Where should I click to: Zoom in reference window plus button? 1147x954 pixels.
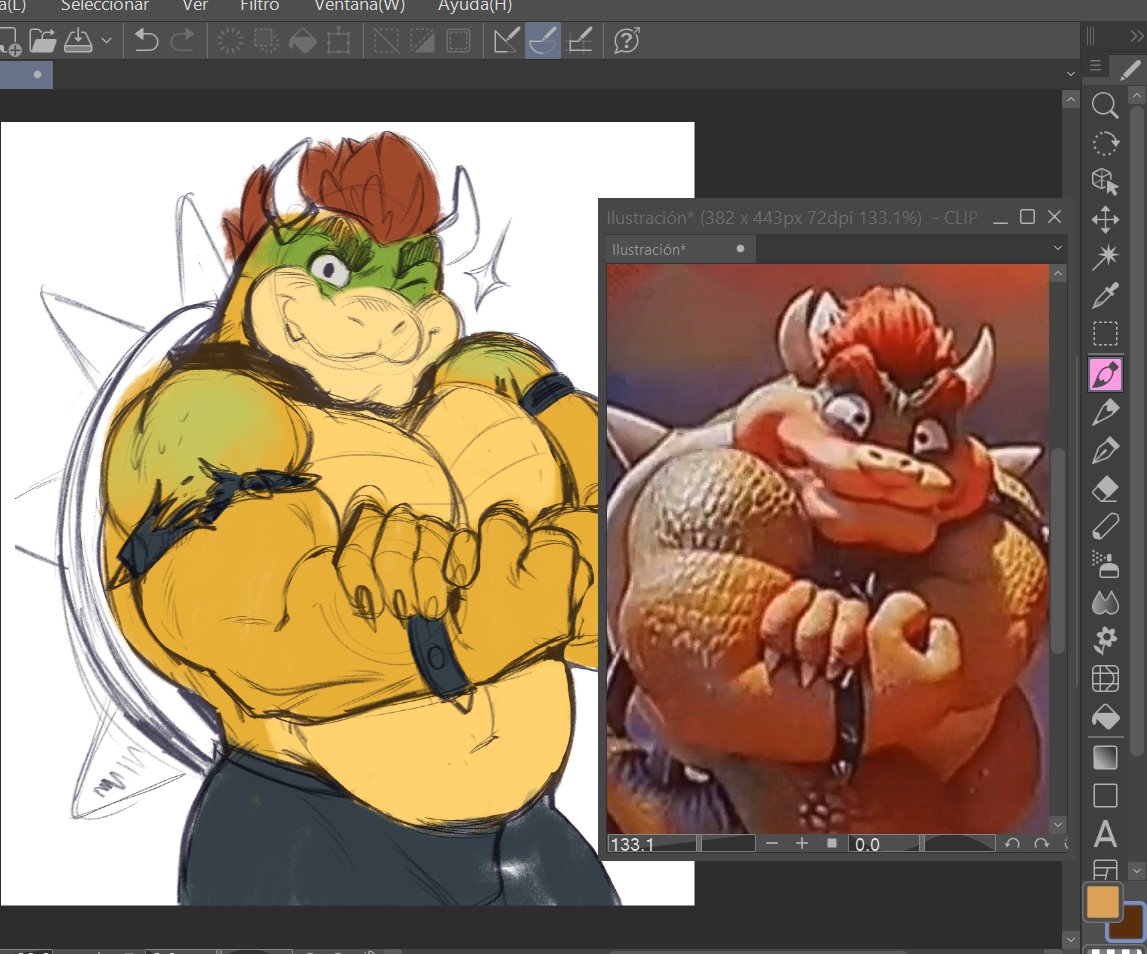[802, 844]
